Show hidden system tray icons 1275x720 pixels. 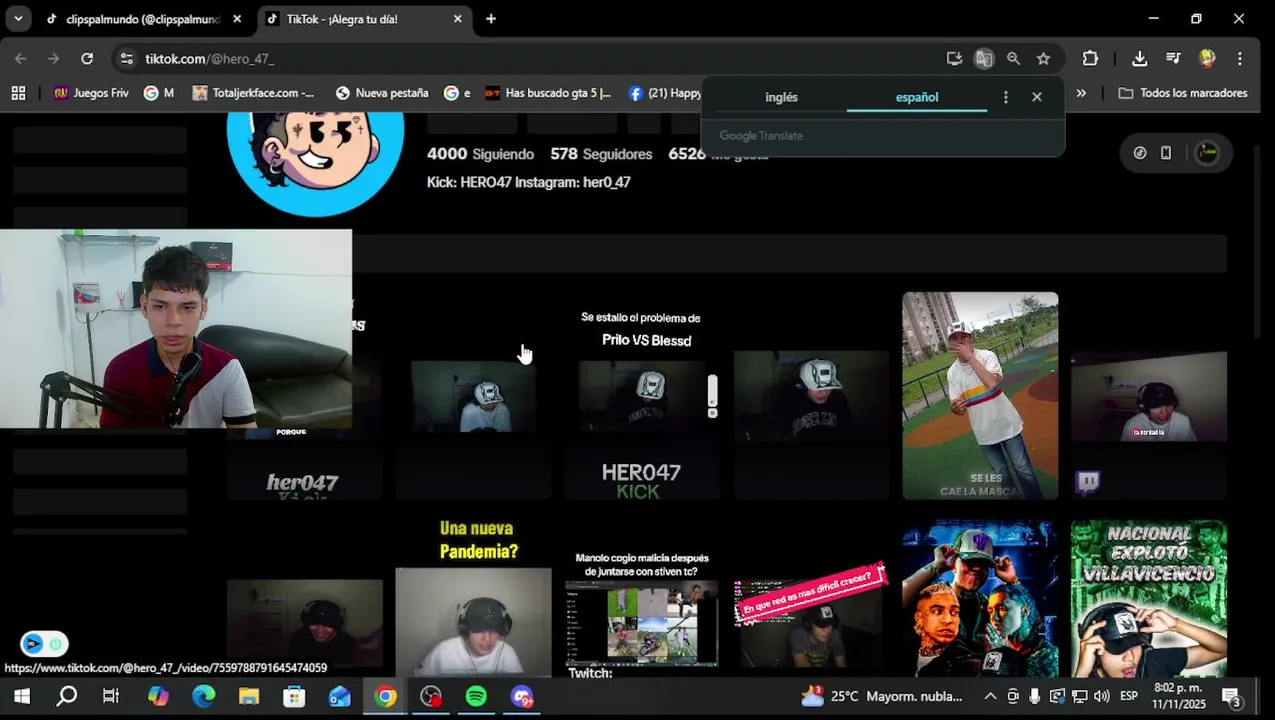coord(990,696)
